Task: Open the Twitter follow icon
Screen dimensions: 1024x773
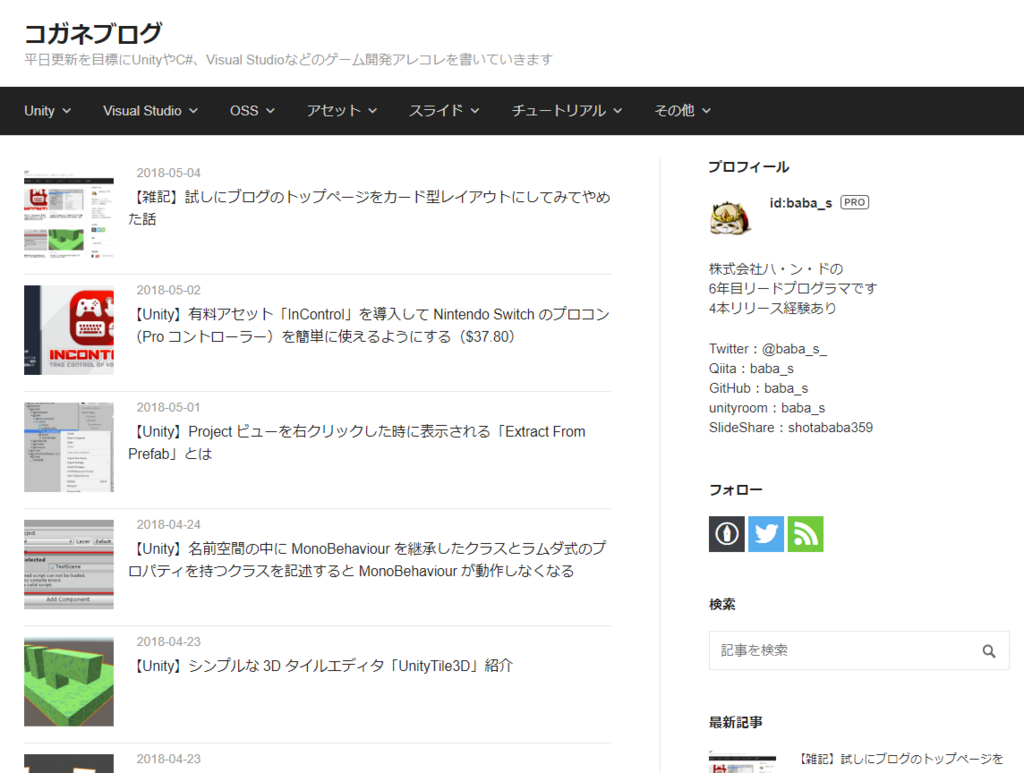Action: point(765,534)
